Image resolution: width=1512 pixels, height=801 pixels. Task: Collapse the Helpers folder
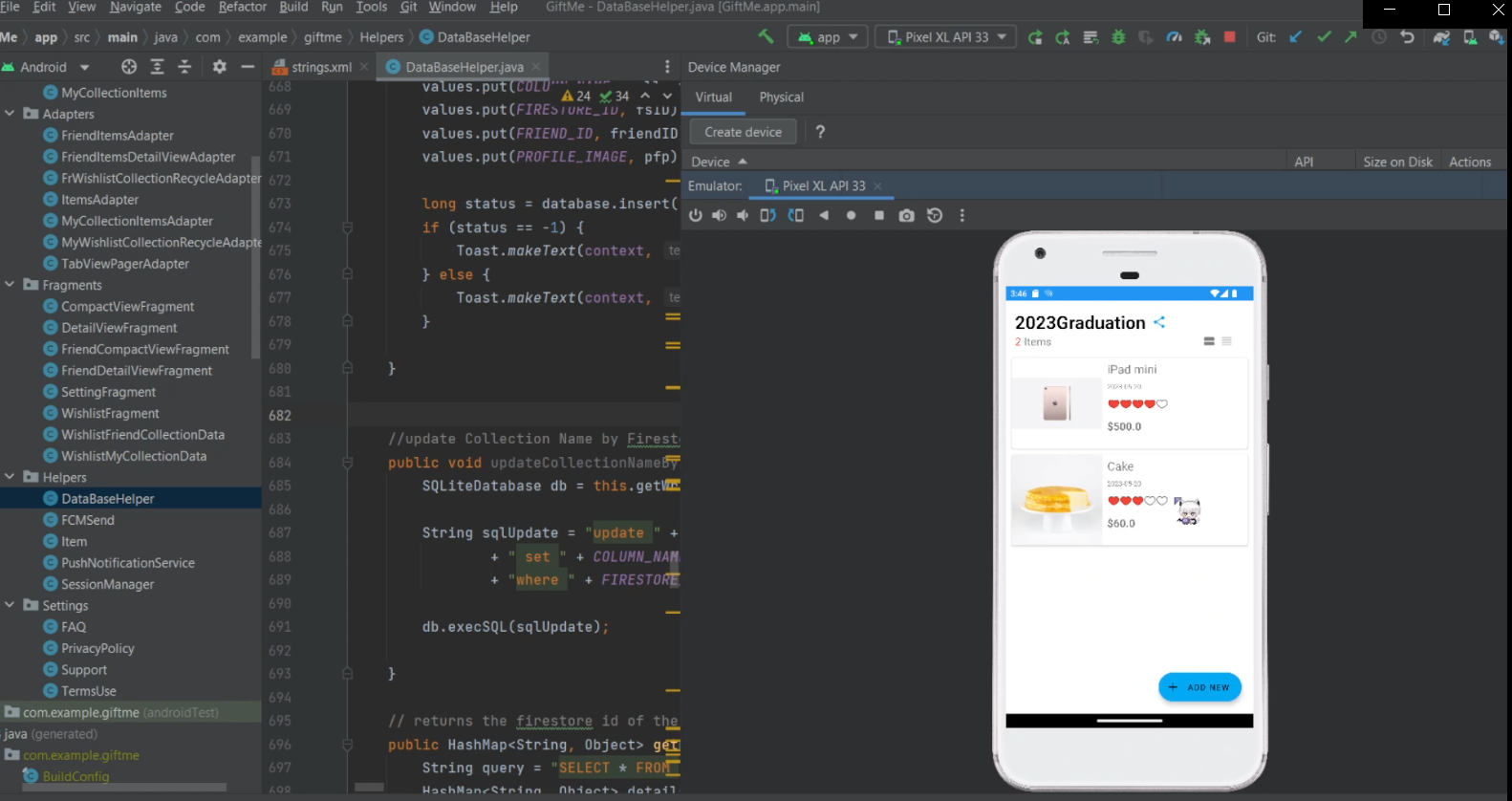point(10,477)
